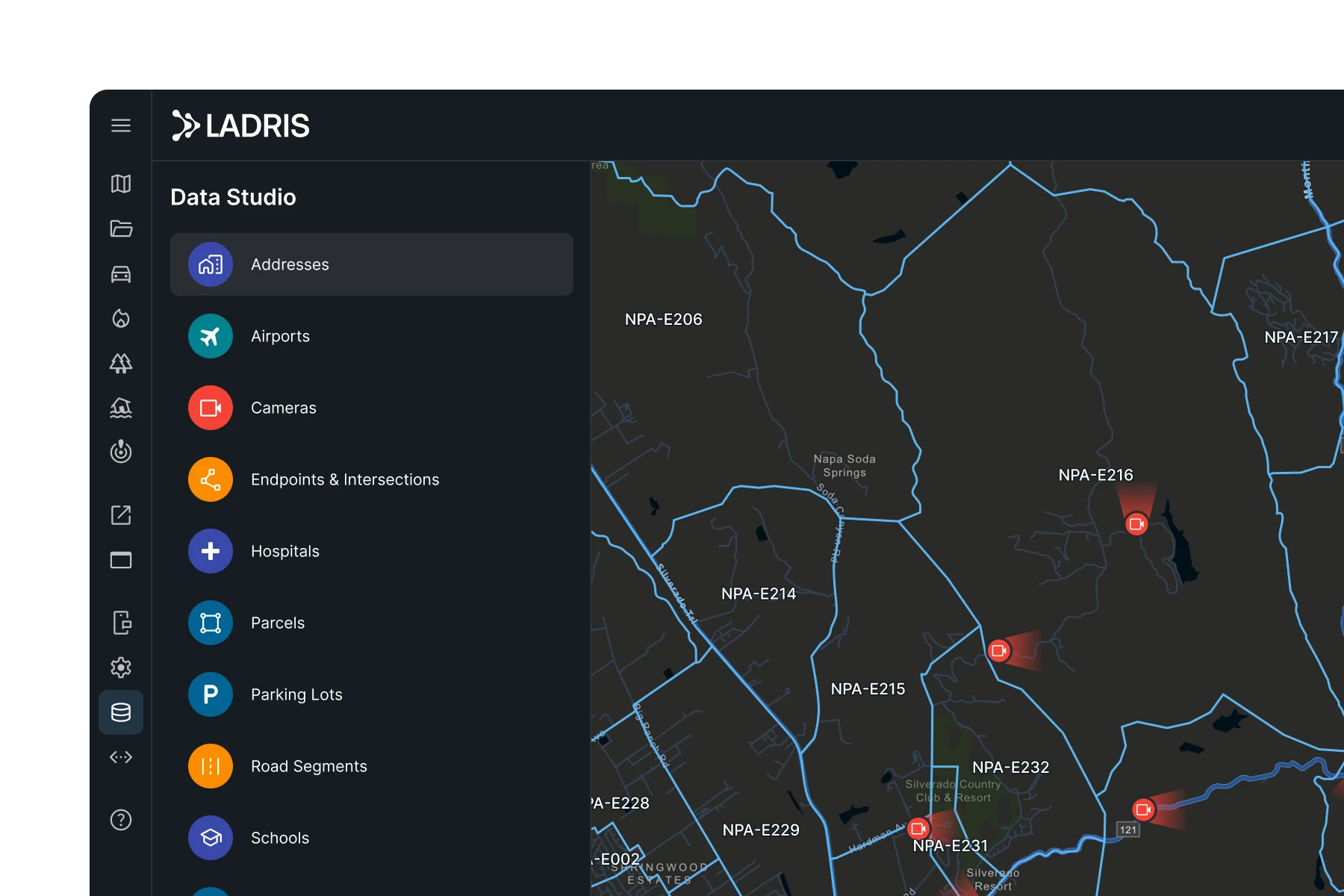The height and width of the screenshot is (896, 1344).
Task: Open settings gear in sidebar
Action: [x=121, y=667]
